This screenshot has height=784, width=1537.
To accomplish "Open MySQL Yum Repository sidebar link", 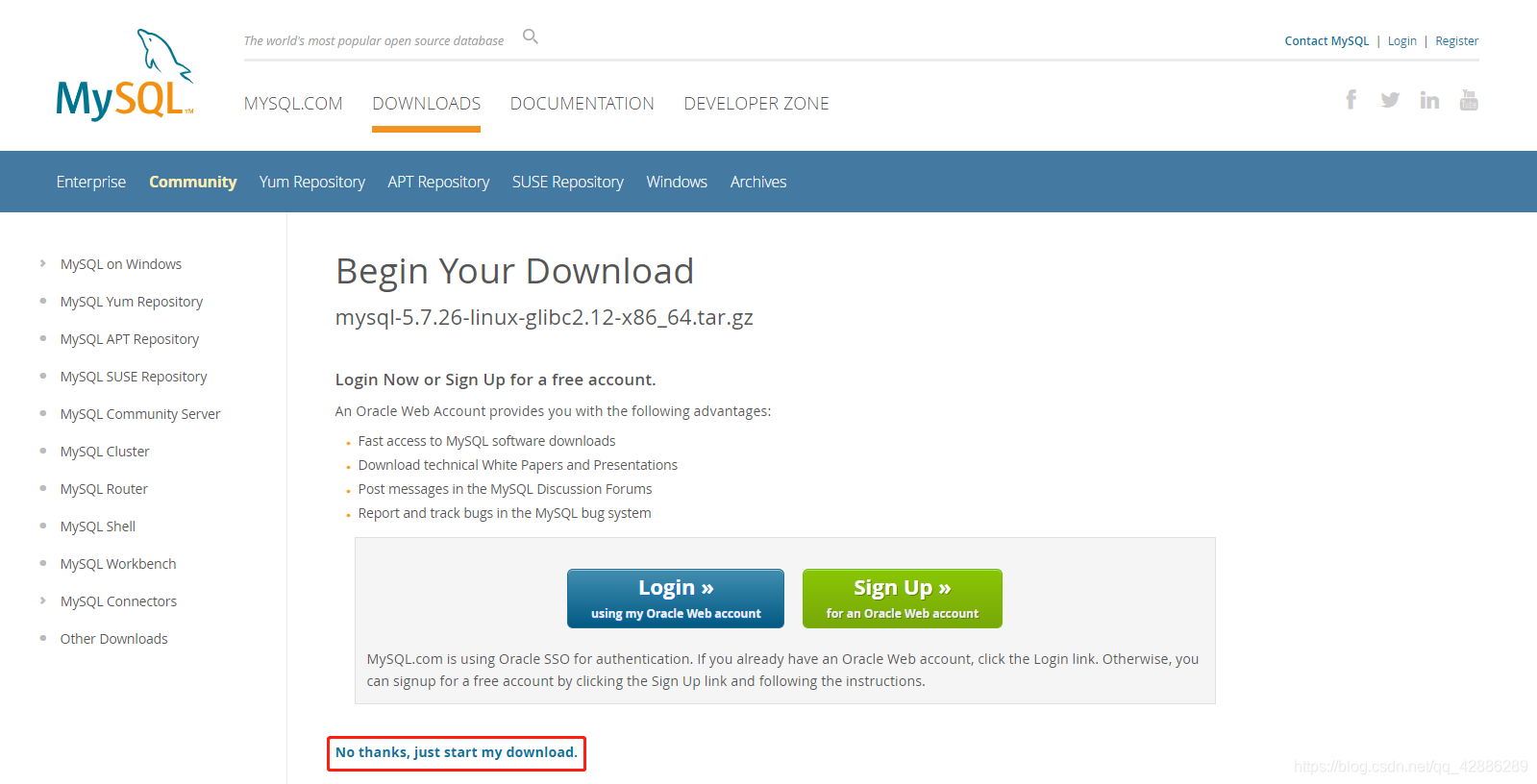I will pos(132,302).
